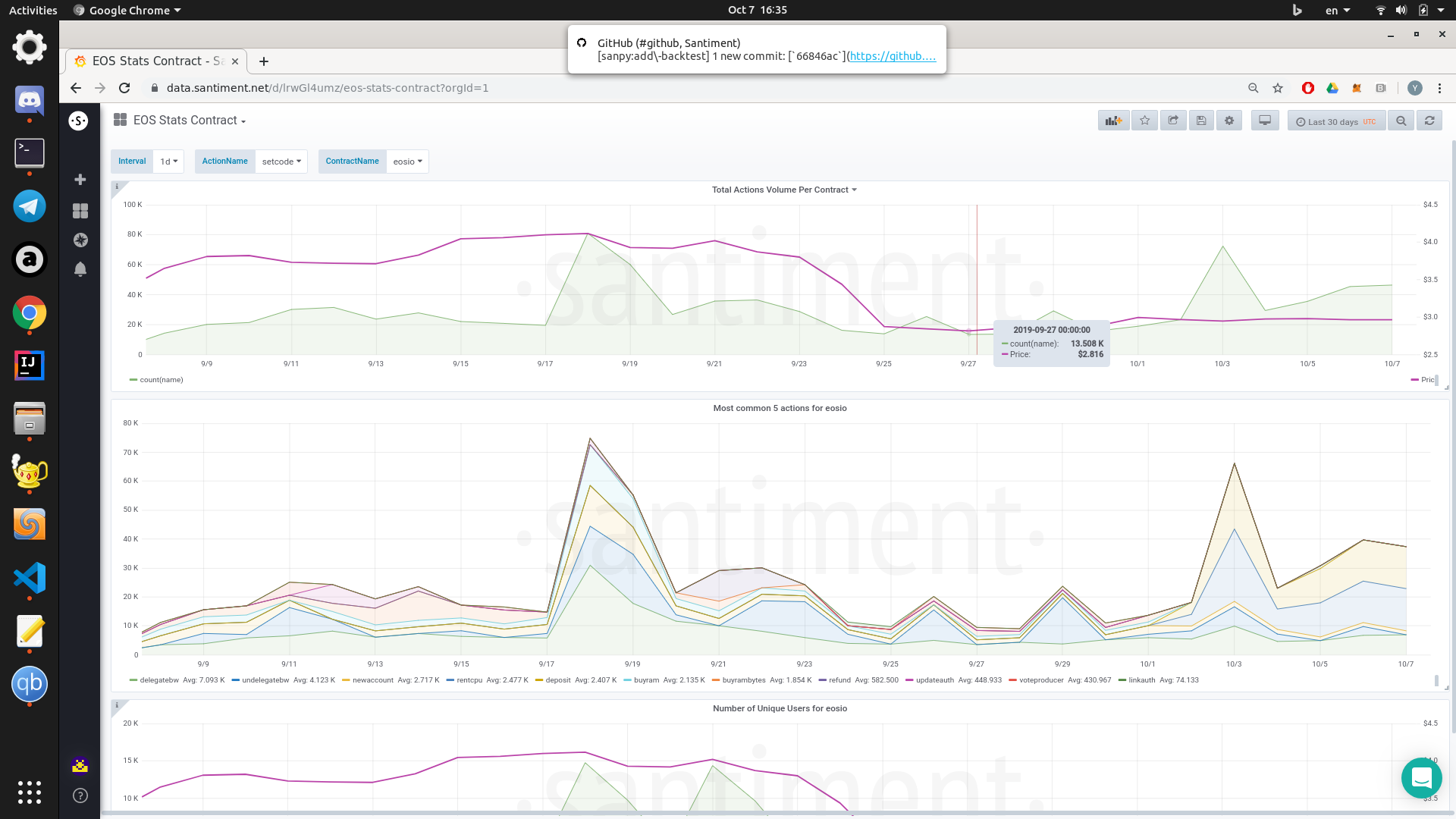Open the Google Chrome app menu in the top bar
This screenshot has width=1456, height=819.
(127, 10)
